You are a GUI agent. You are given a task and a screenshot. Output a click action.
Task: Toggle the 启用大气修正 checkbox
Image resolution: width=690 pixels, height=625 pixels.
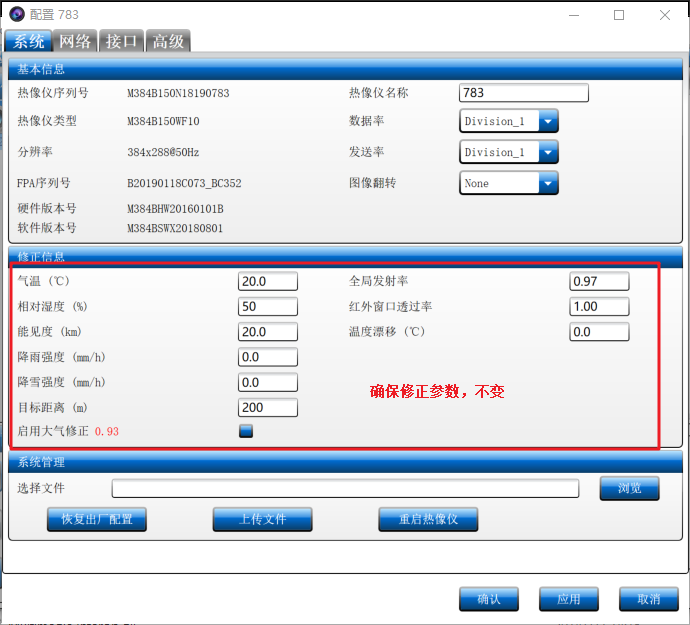pyautogui.click(x=245, y=431)
